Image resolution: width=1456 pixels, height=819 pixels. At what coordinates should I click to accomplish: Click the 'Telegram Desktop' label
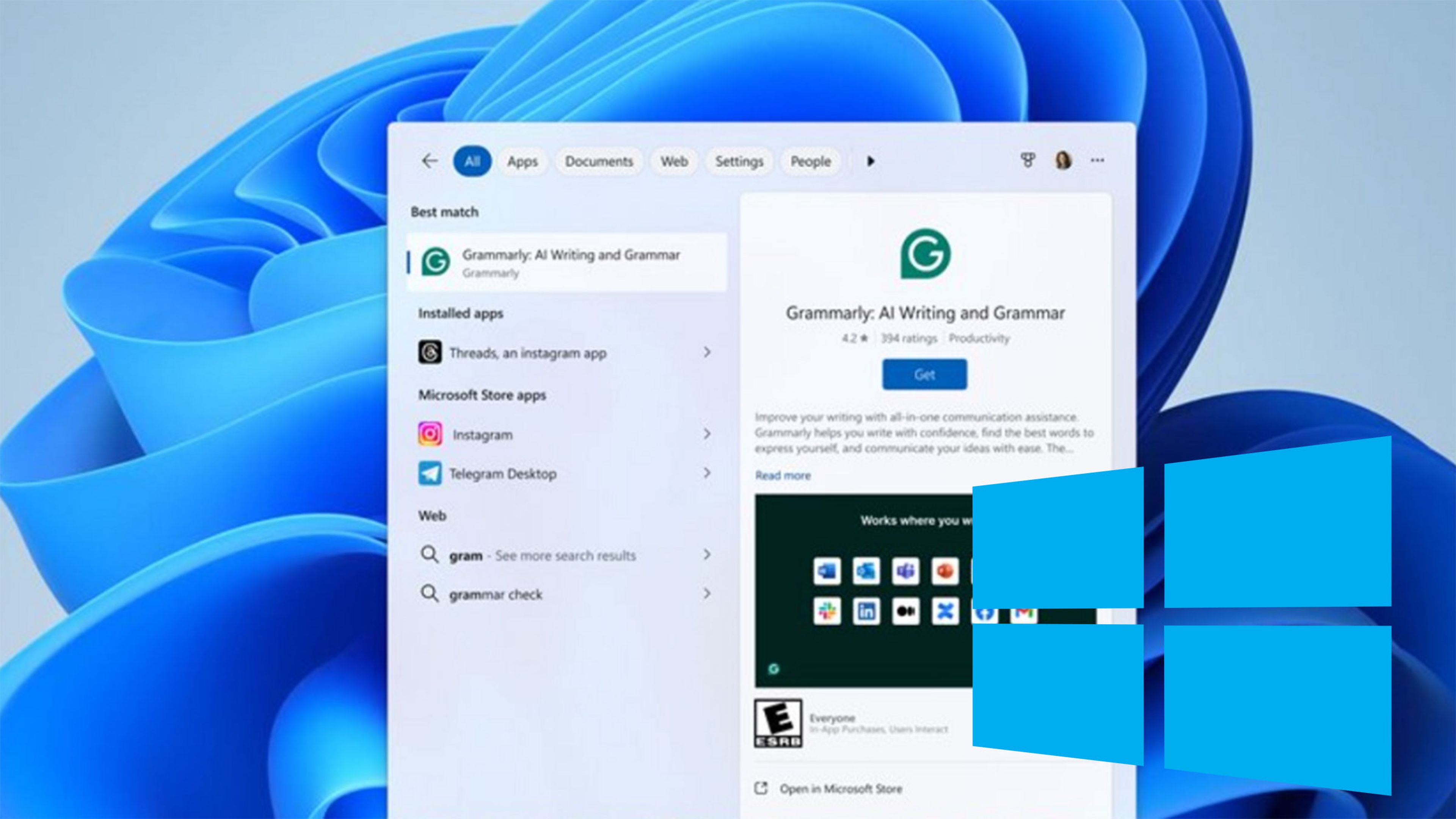pyautogui.click(x=503, y=474)
